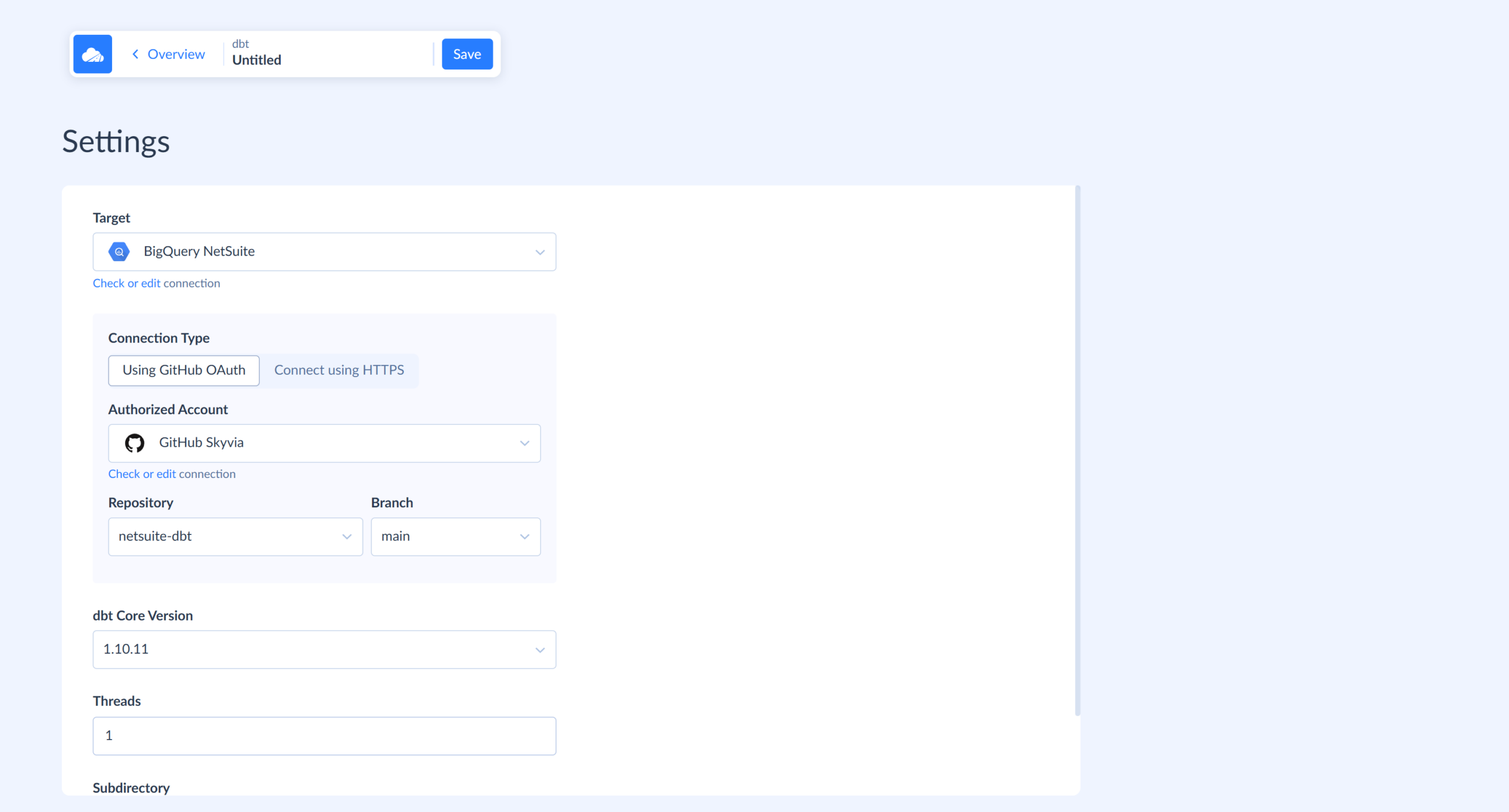
Task: Rename the Untitled package title
Action: tap(256, 60)
